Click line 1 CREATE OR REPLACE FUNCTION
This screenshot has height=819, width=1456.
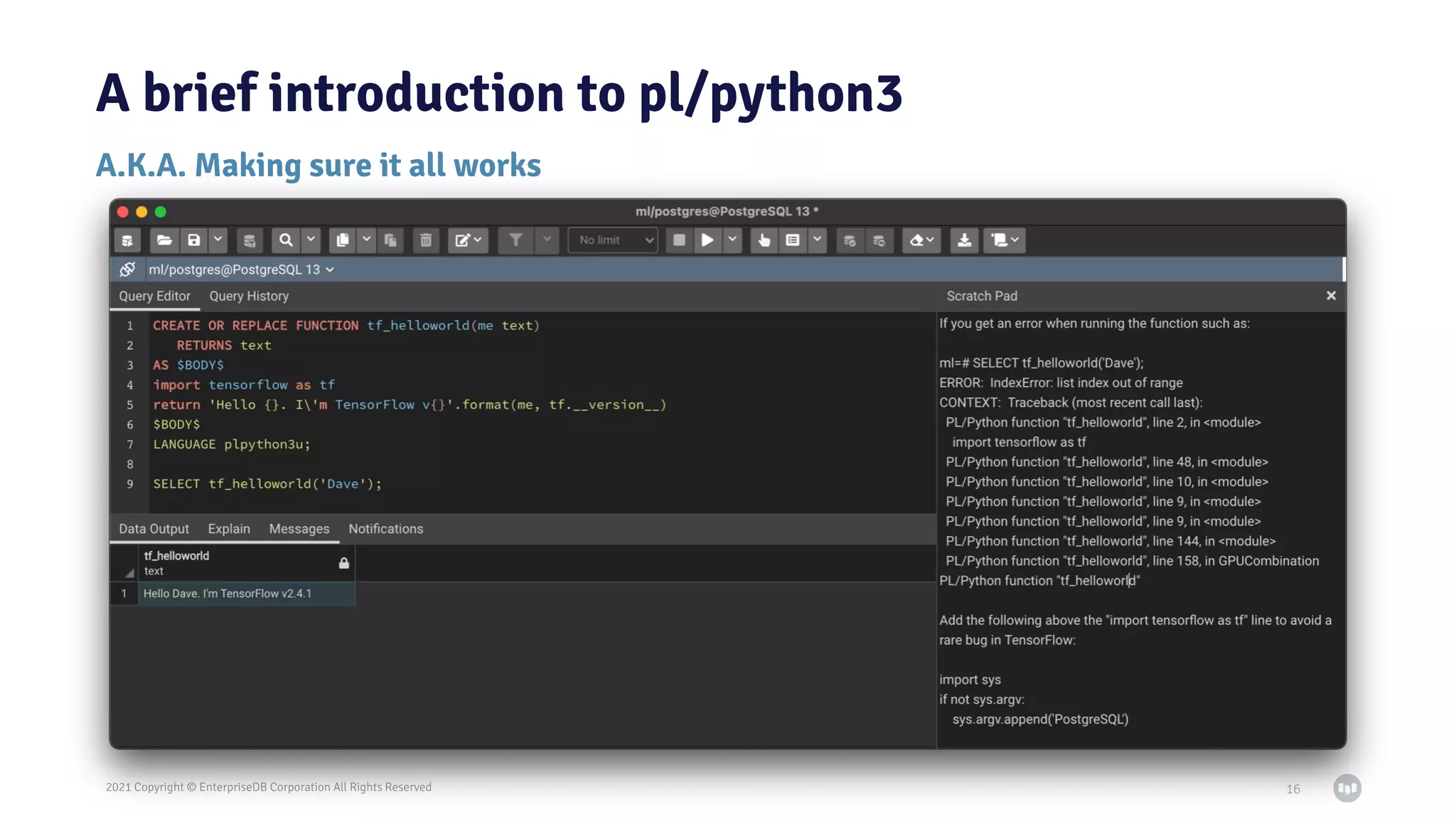[346, 326]
